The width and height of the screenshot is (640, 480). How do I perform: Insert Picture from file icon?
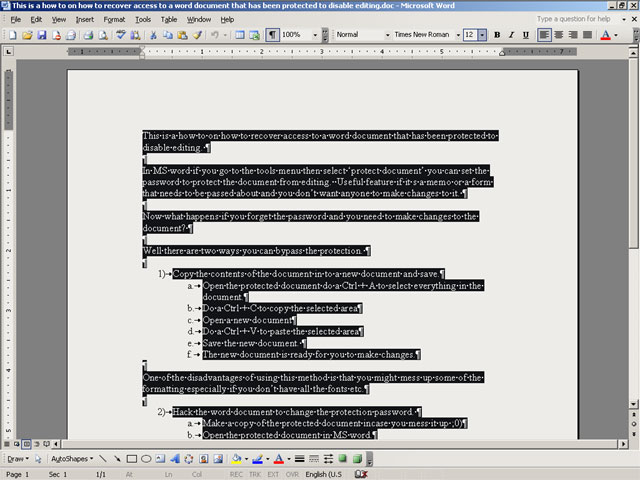click(218, 459)
